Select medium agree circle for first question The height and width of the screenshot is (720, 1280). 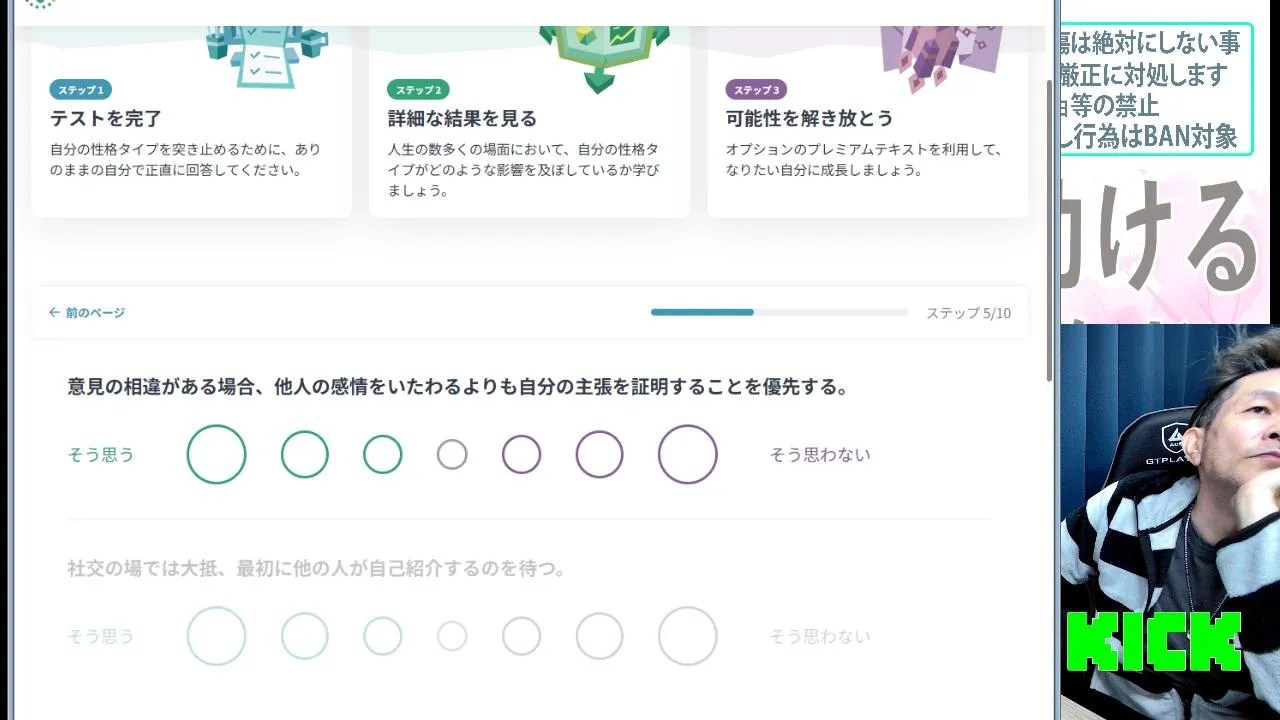click(305, 455)
